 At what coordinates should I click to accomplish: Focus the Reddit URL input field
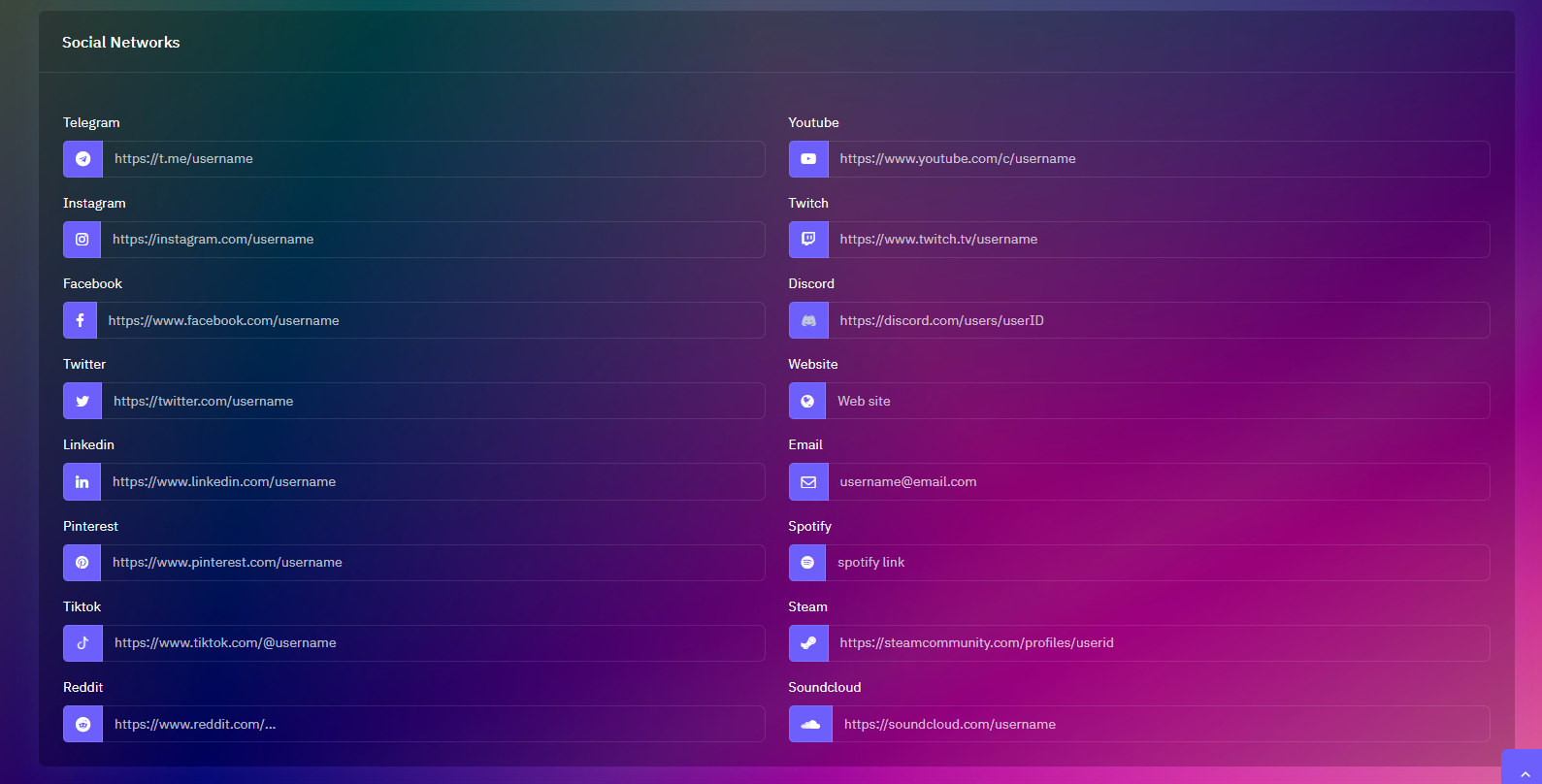coord(434,724)
